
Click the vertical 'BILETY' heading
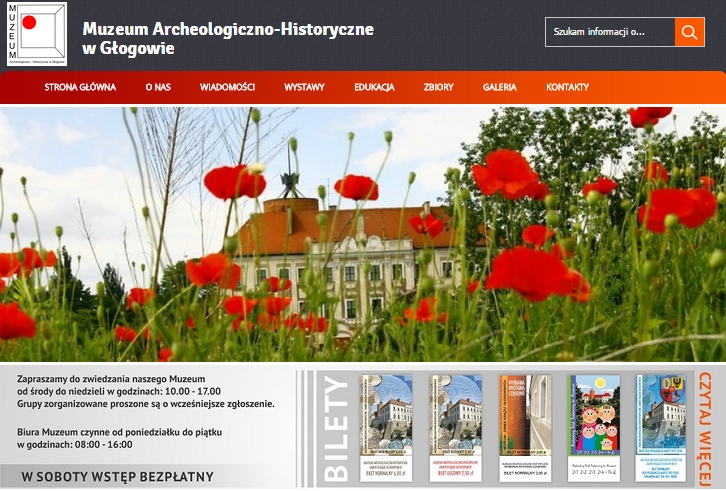coord(336,429)
